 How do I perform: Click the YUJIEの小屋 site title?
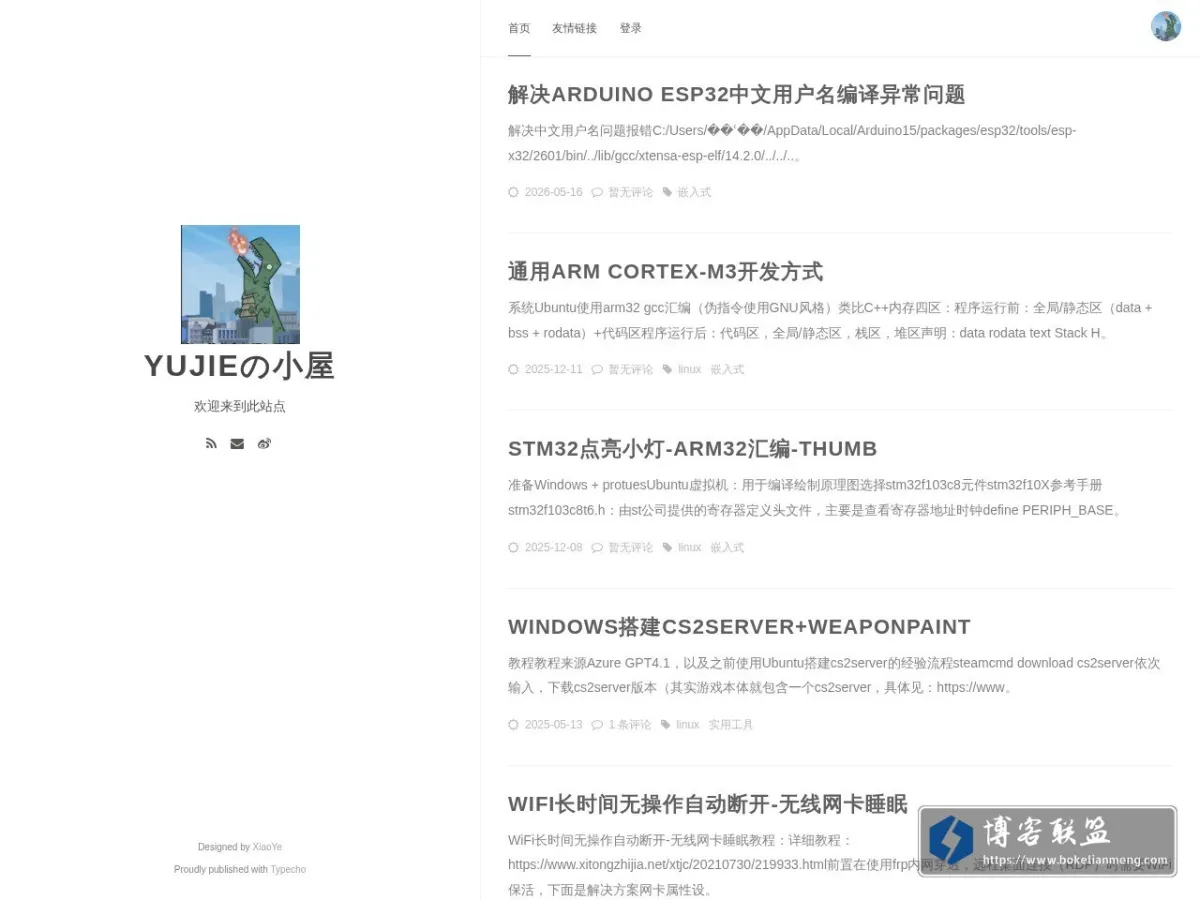point(240,366)
